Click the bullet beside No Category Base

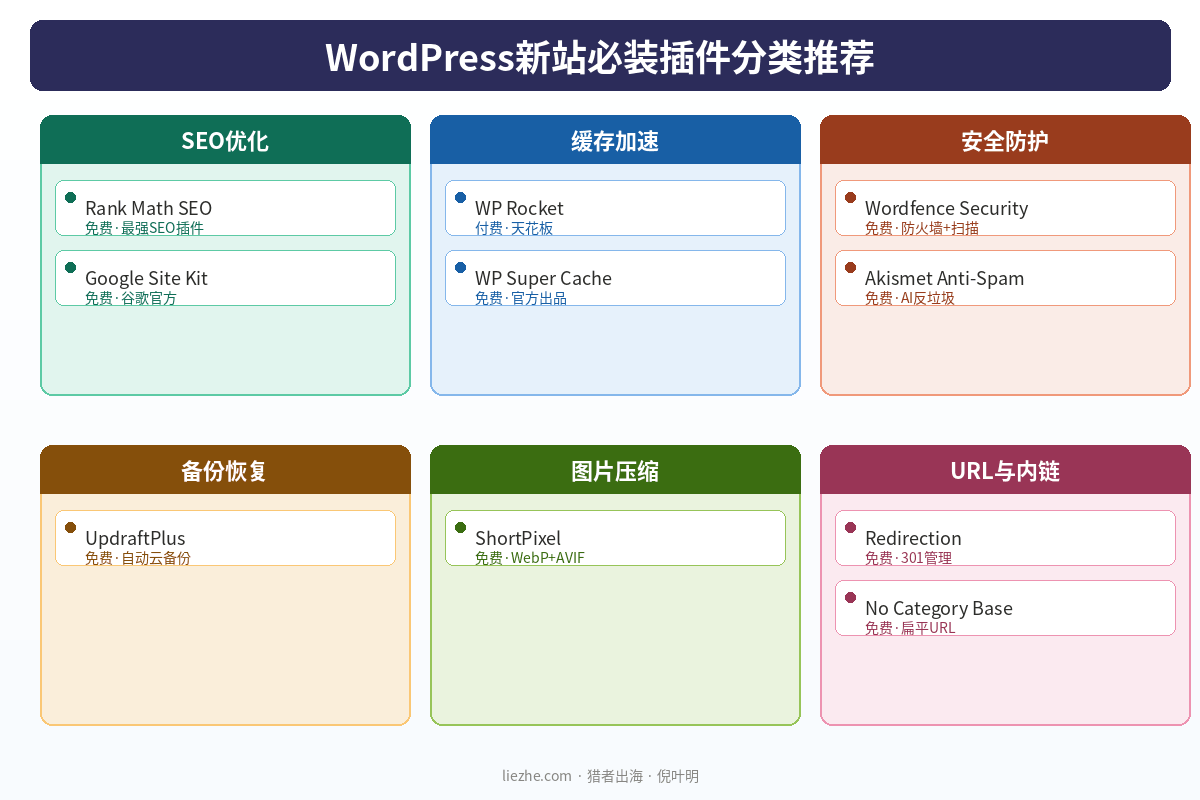(850, 597)
